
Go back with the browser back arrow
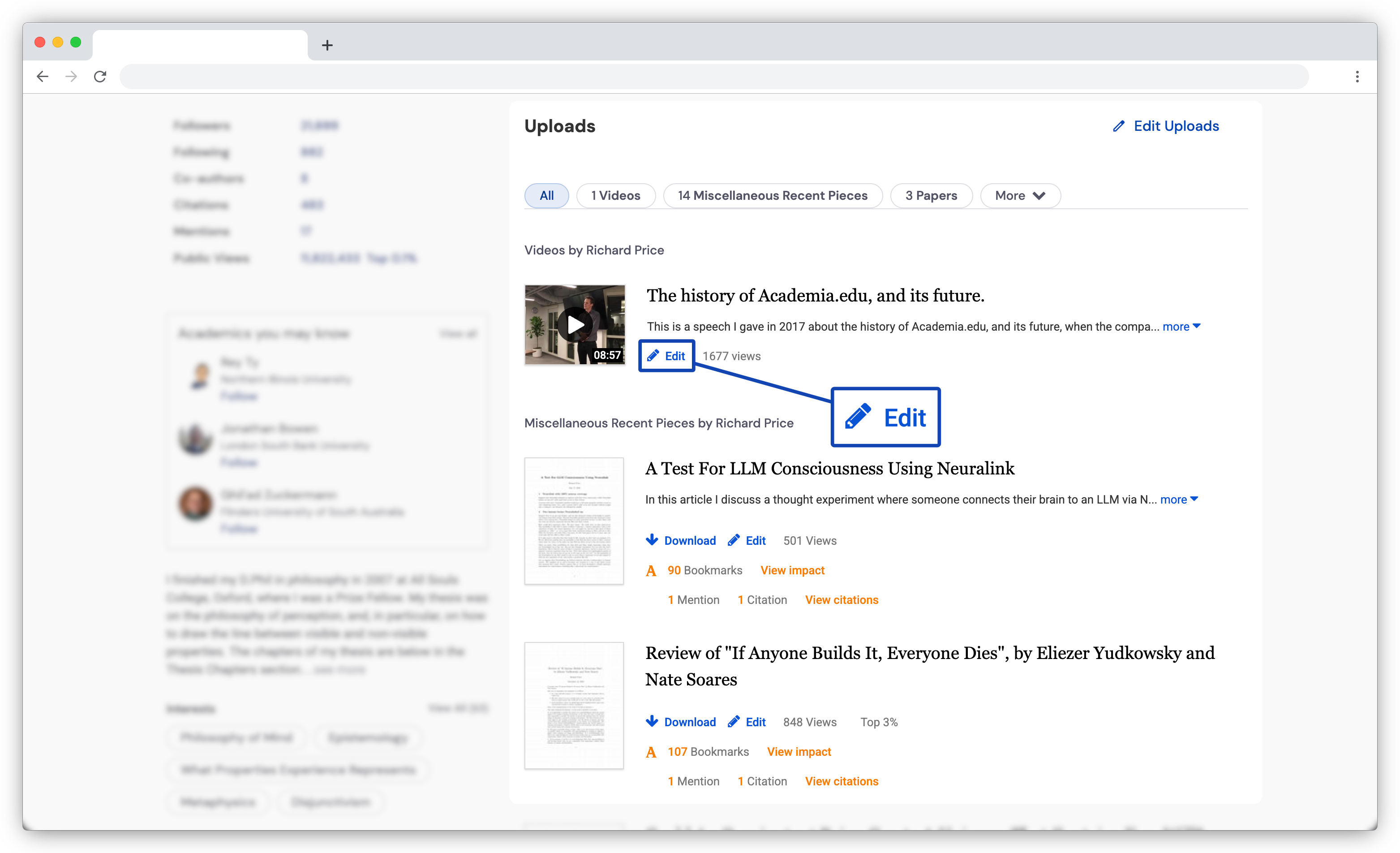pyautogui.click(x=43, y=77)
